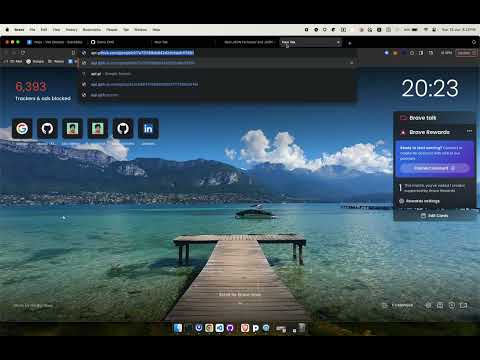Open the first GitHub shortcut tile
The width and height of the screenshot is (480, 360).
(x=47, y=128)
